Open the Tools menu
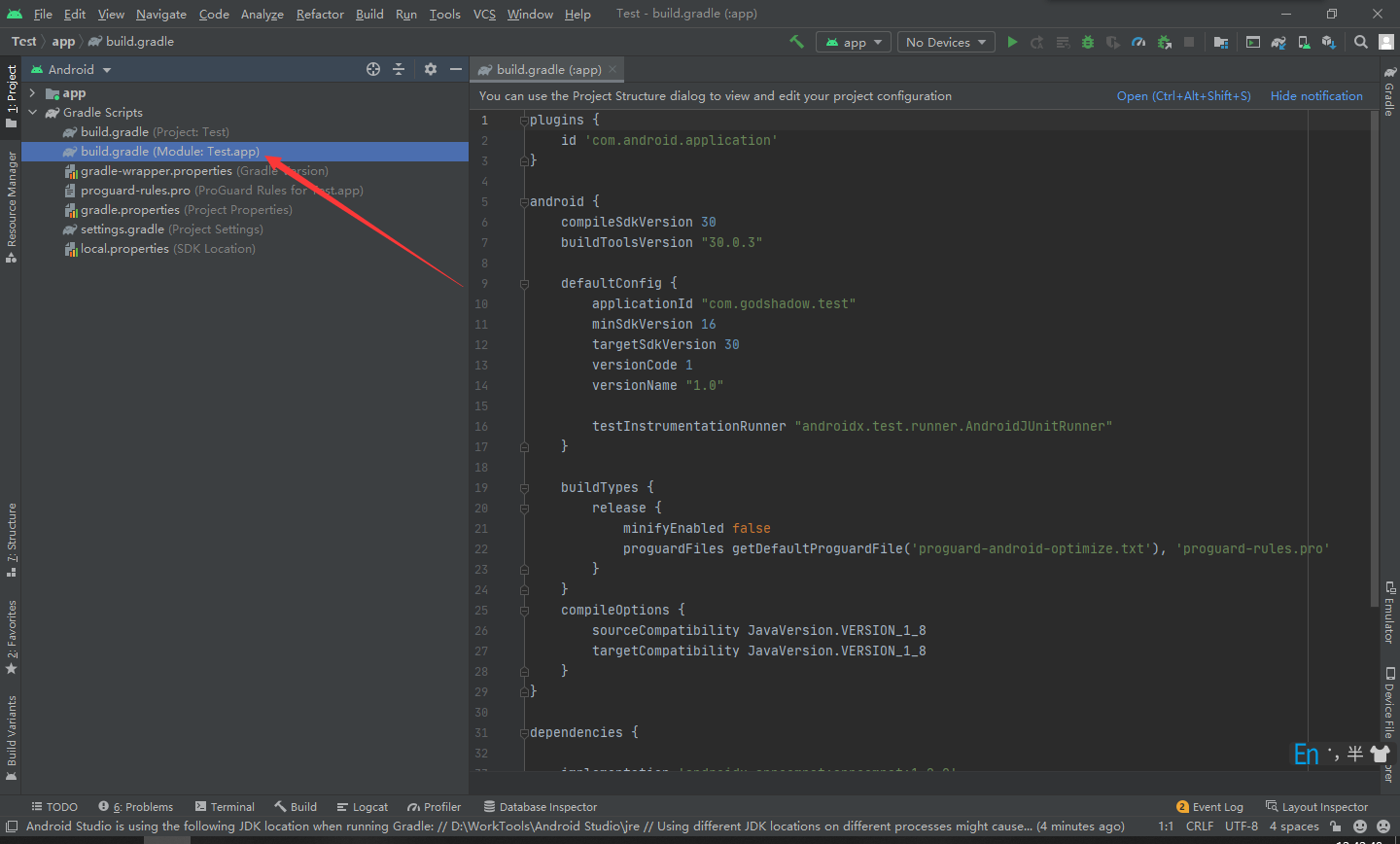This screenshot has width=1400, height=844. pos(445,14)
